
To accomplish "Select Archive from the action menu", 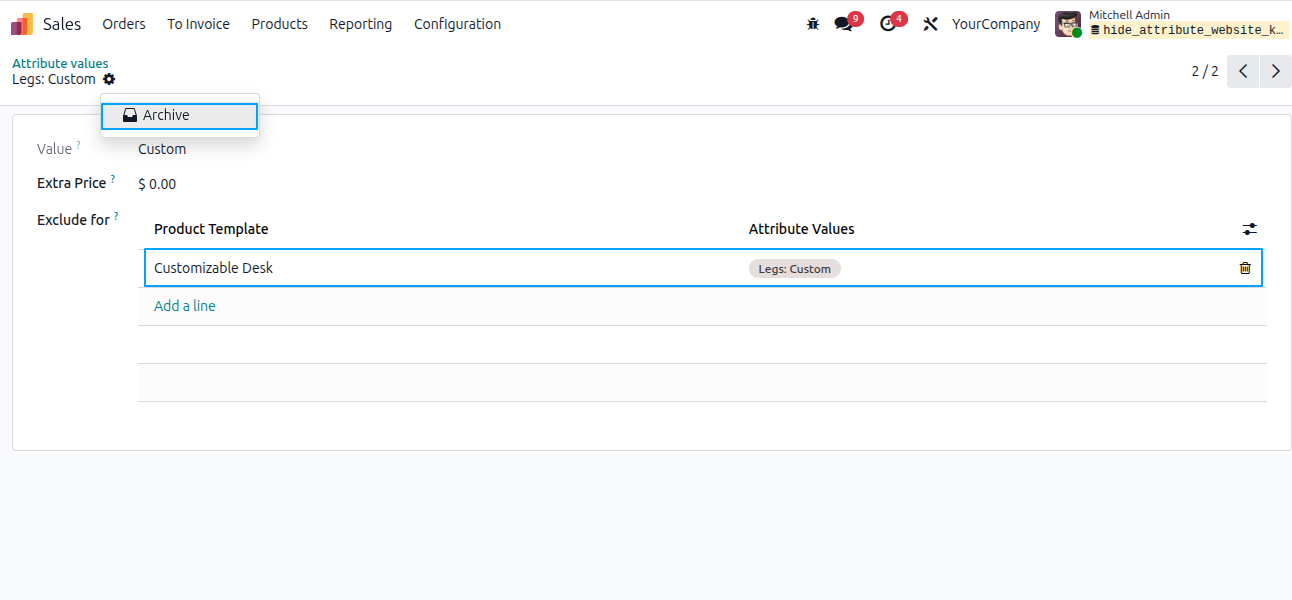I will (x=179, y=116).
